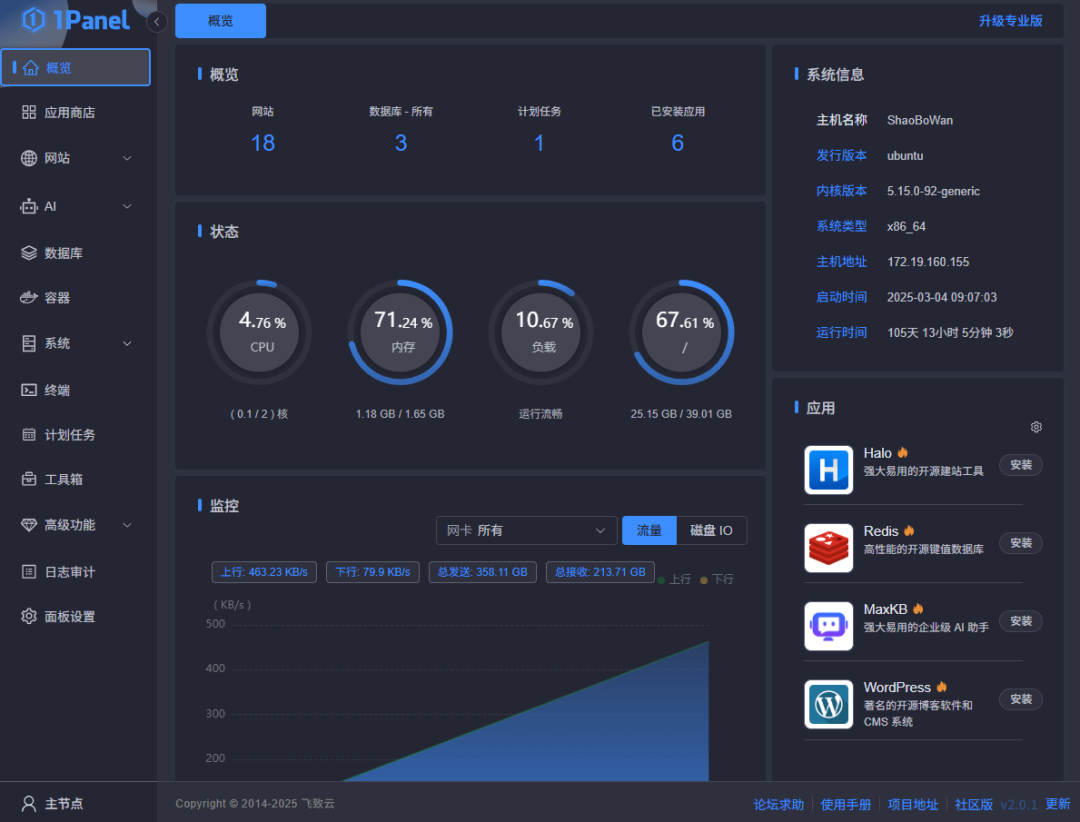Viewport: 1080px width, 822px height.
Task: Open the 网卡 network card dropdown
Action: click(526, 530)
